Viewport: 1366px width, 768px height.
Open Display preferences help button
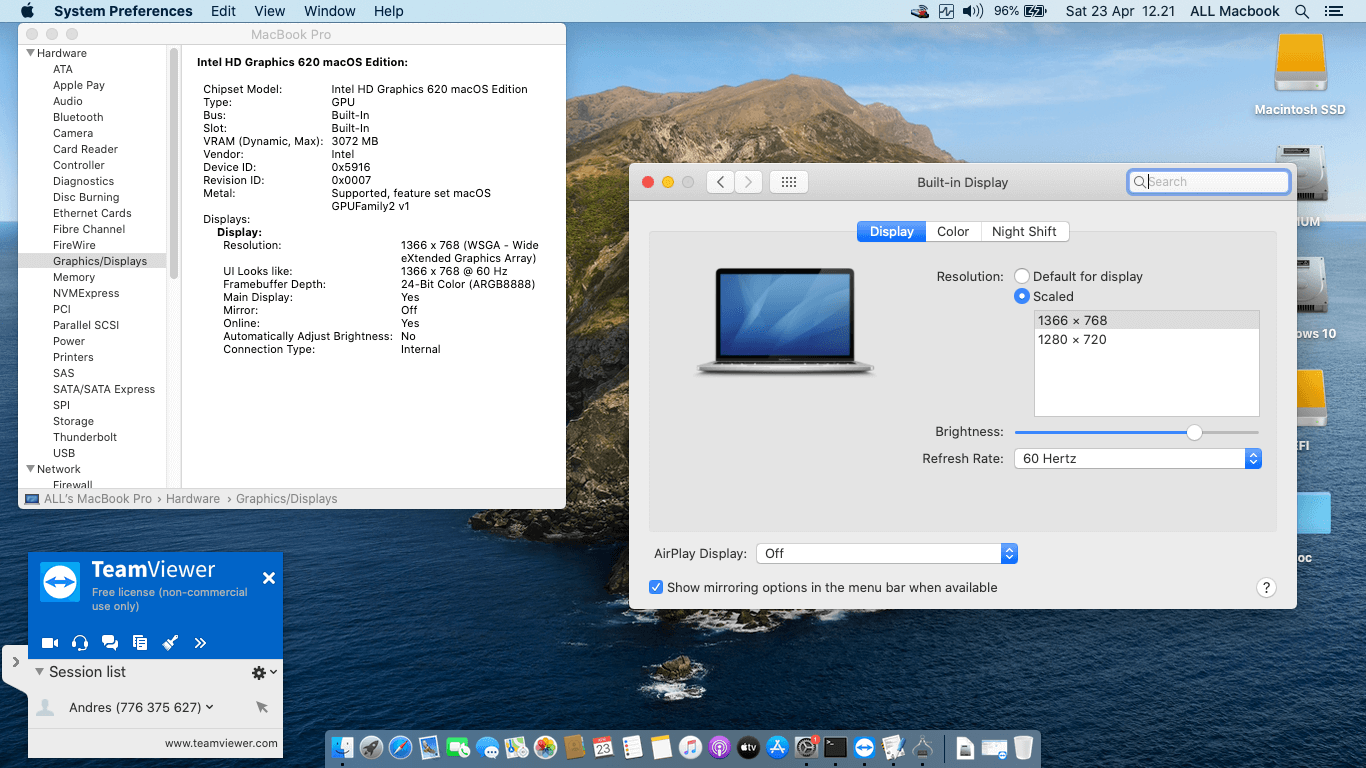(1266, 587)
